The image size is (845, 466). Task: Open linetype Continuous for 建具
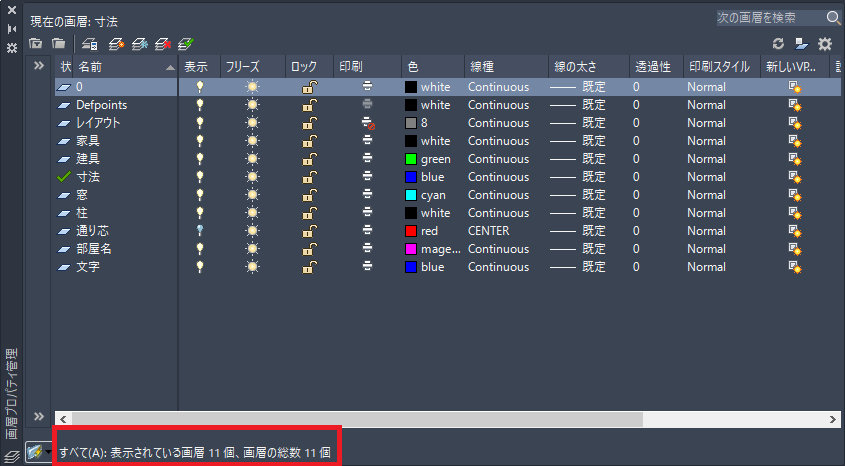point(498,159)
